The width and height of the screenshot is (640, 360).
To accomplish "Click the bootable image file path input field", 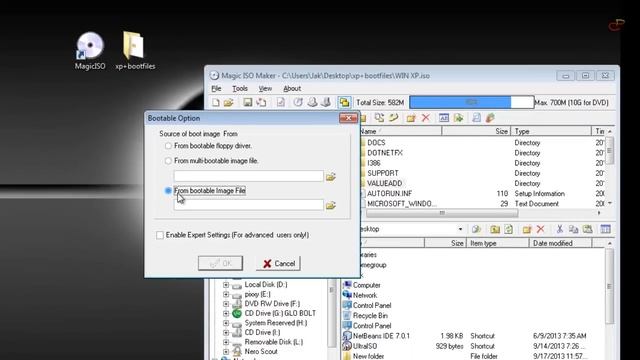I will [x=248, y=205].
